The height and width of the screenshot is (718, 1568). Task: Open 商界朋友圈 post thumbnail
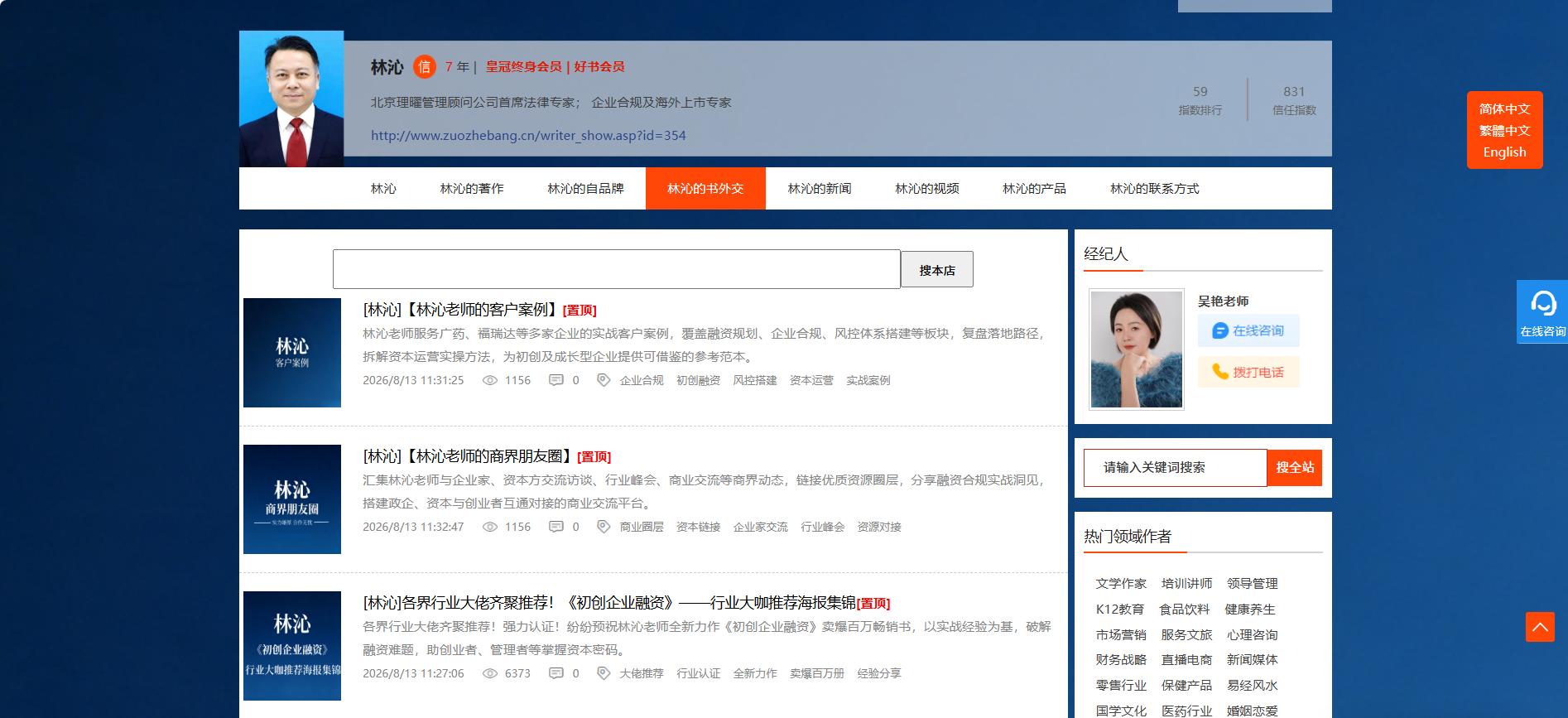tap(292, 499)
